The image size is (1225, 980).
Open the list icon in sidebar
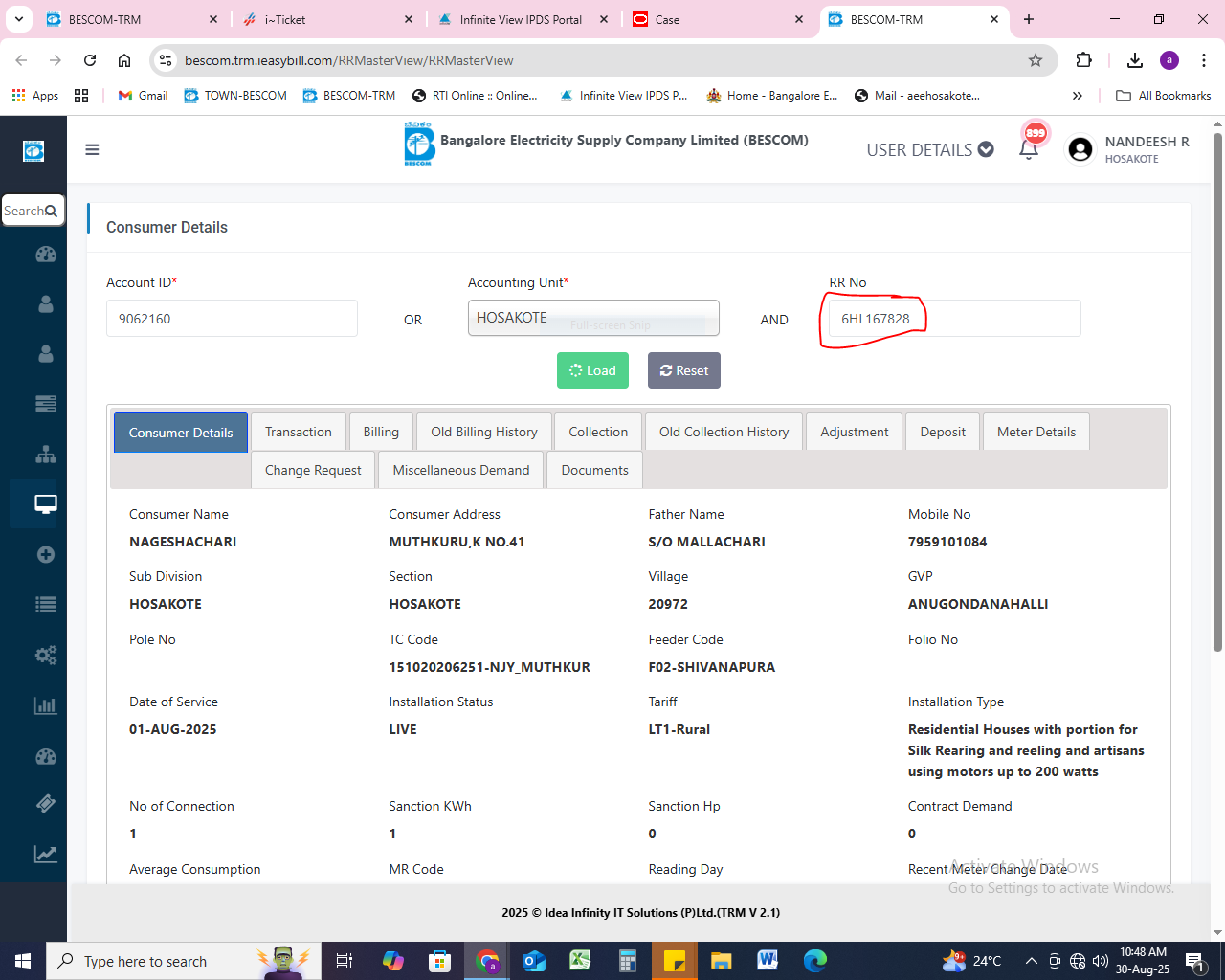pos(45,604)
